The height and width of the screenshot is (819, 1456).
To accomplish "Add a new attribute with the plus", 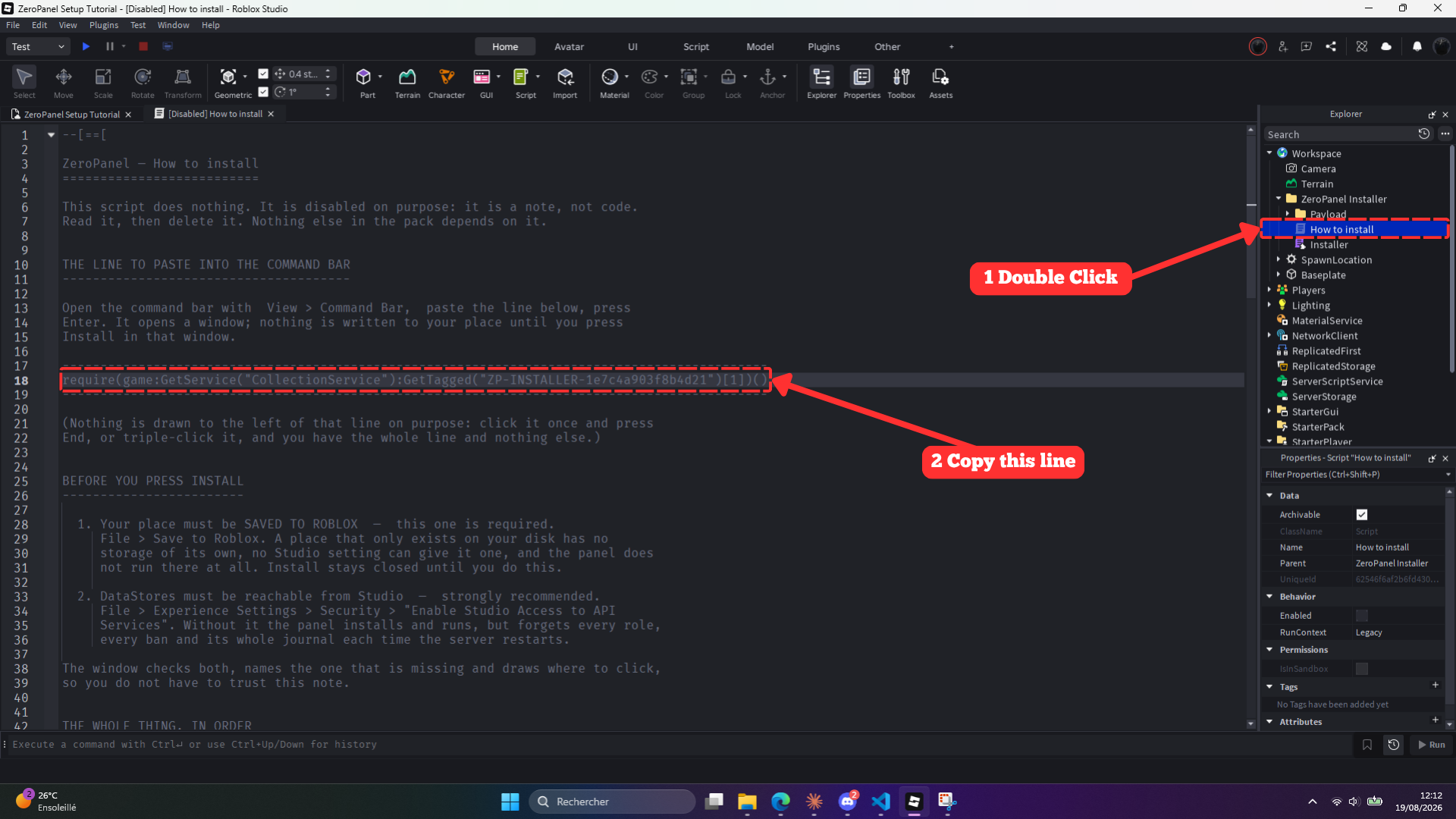I will [1436, 720].
